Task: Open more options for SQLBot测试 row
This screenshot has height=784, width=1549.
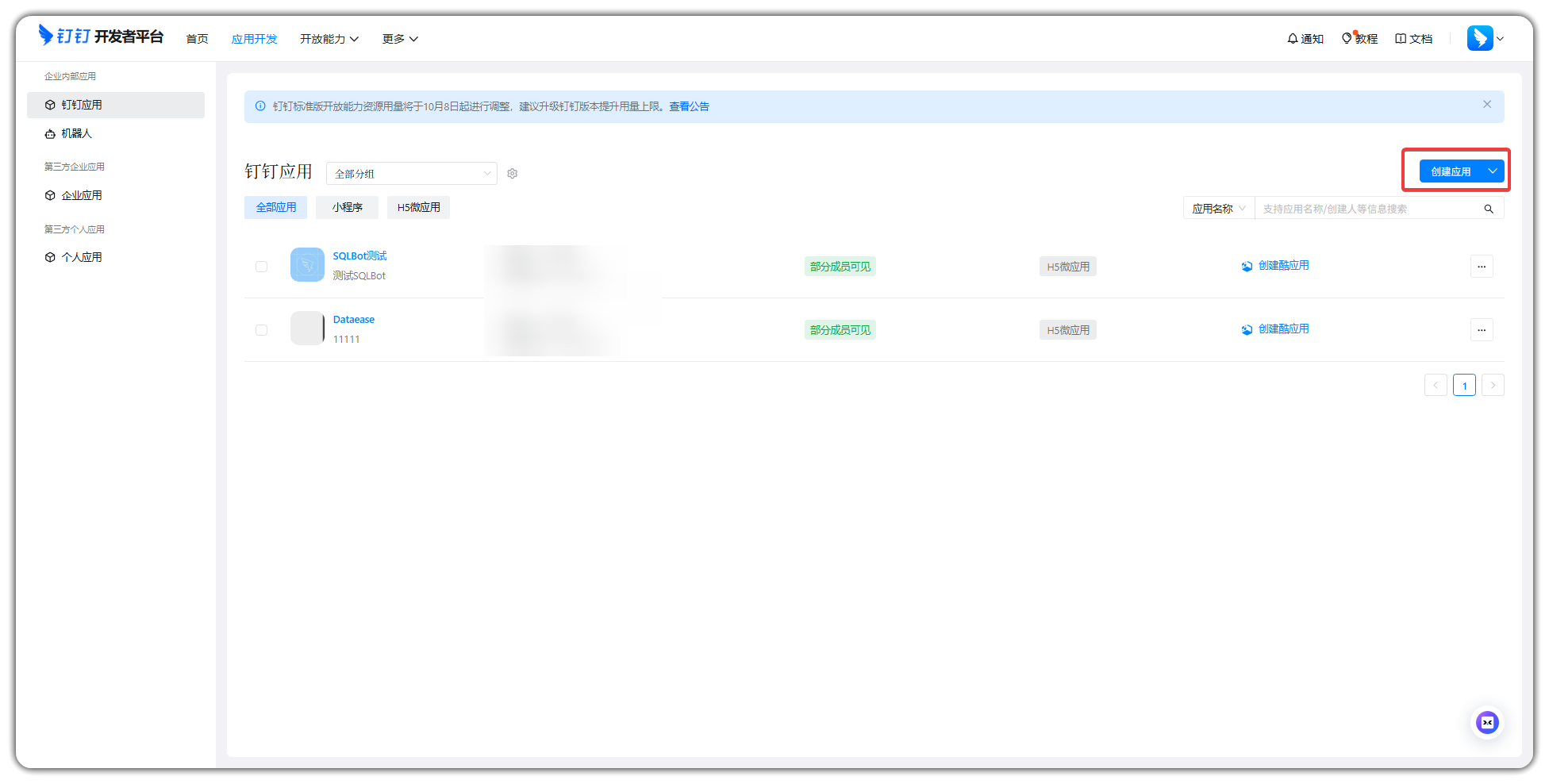Action: pos(1482,267)
